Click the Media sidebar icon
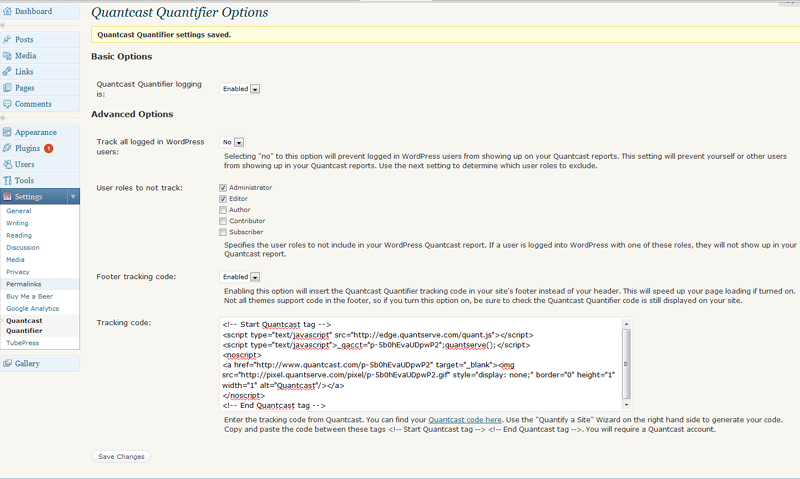This screenshot has height=479, width=800. [x=7, y=56]
